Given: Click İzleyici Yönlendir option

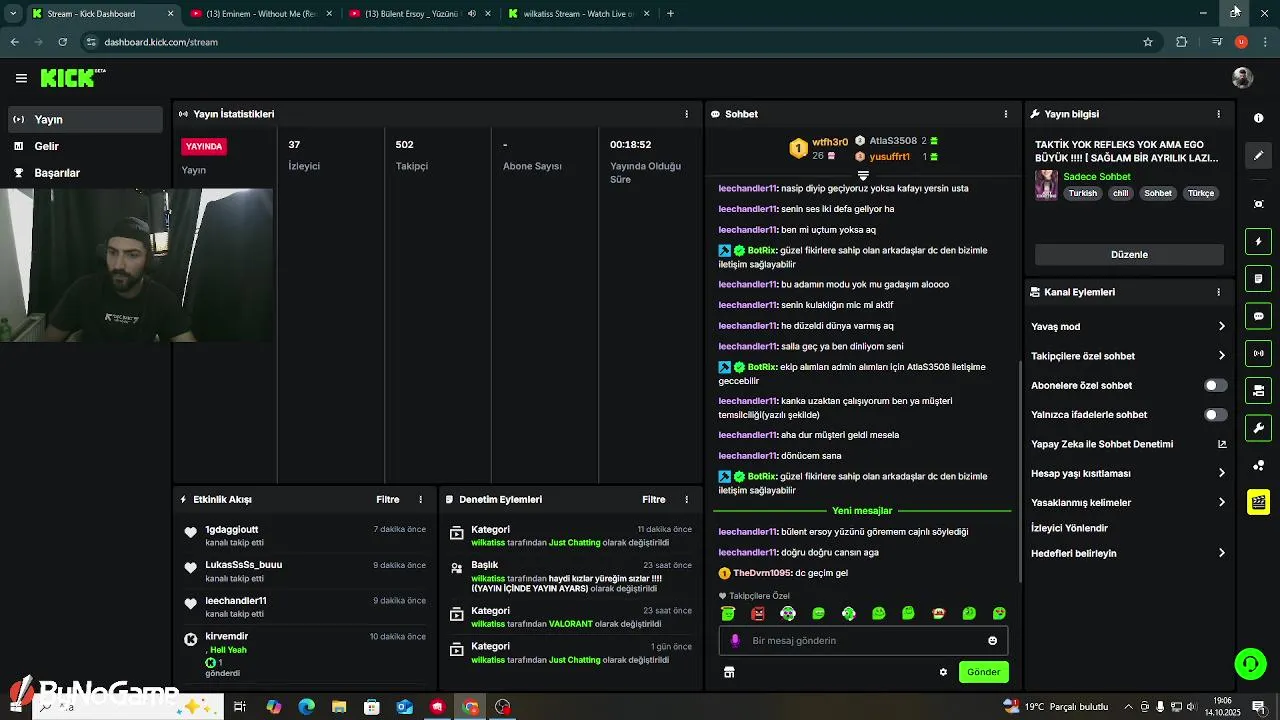Looking at the screenshot, I should [x=1069, y=528].
